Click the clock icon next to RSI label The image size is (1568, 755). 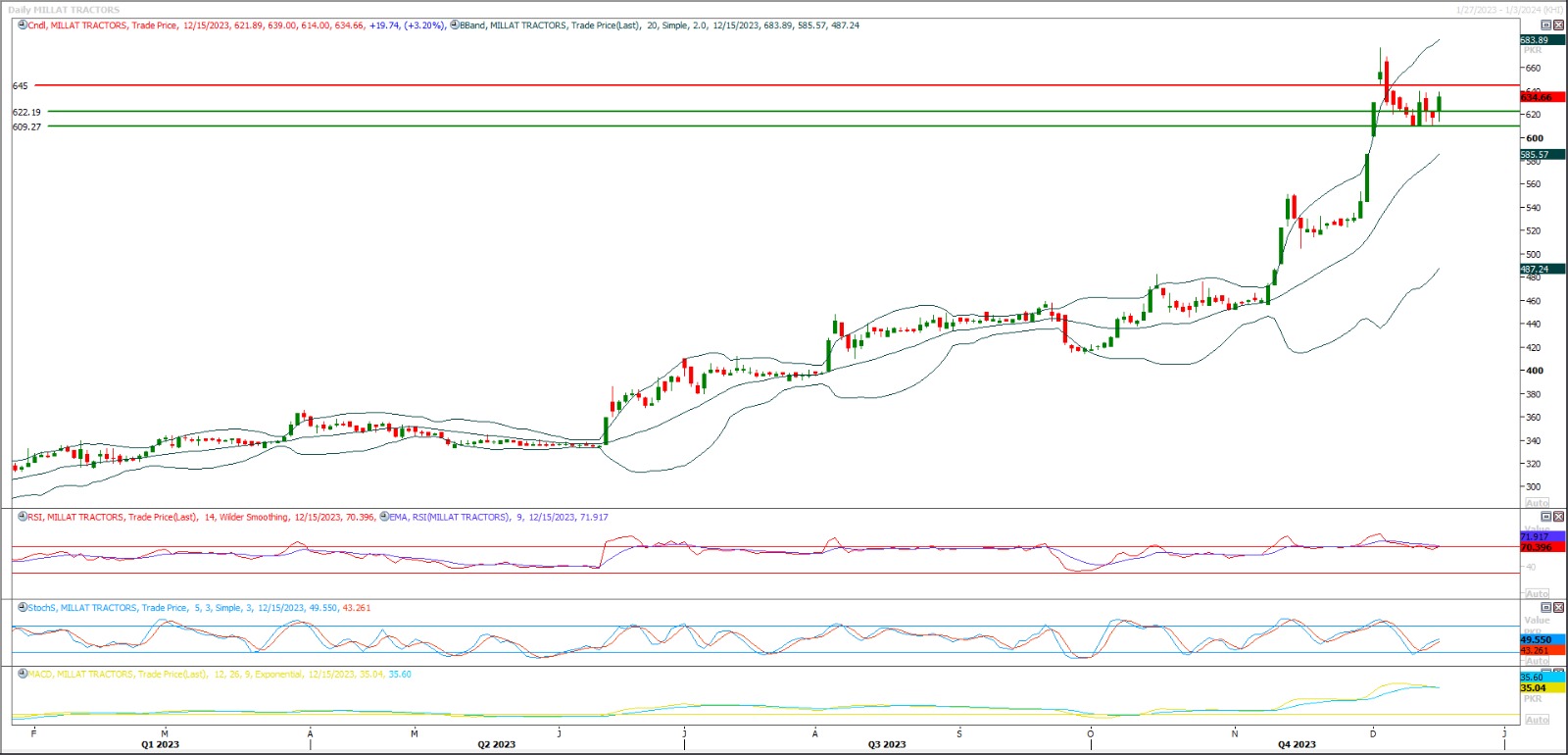(23, 517)
